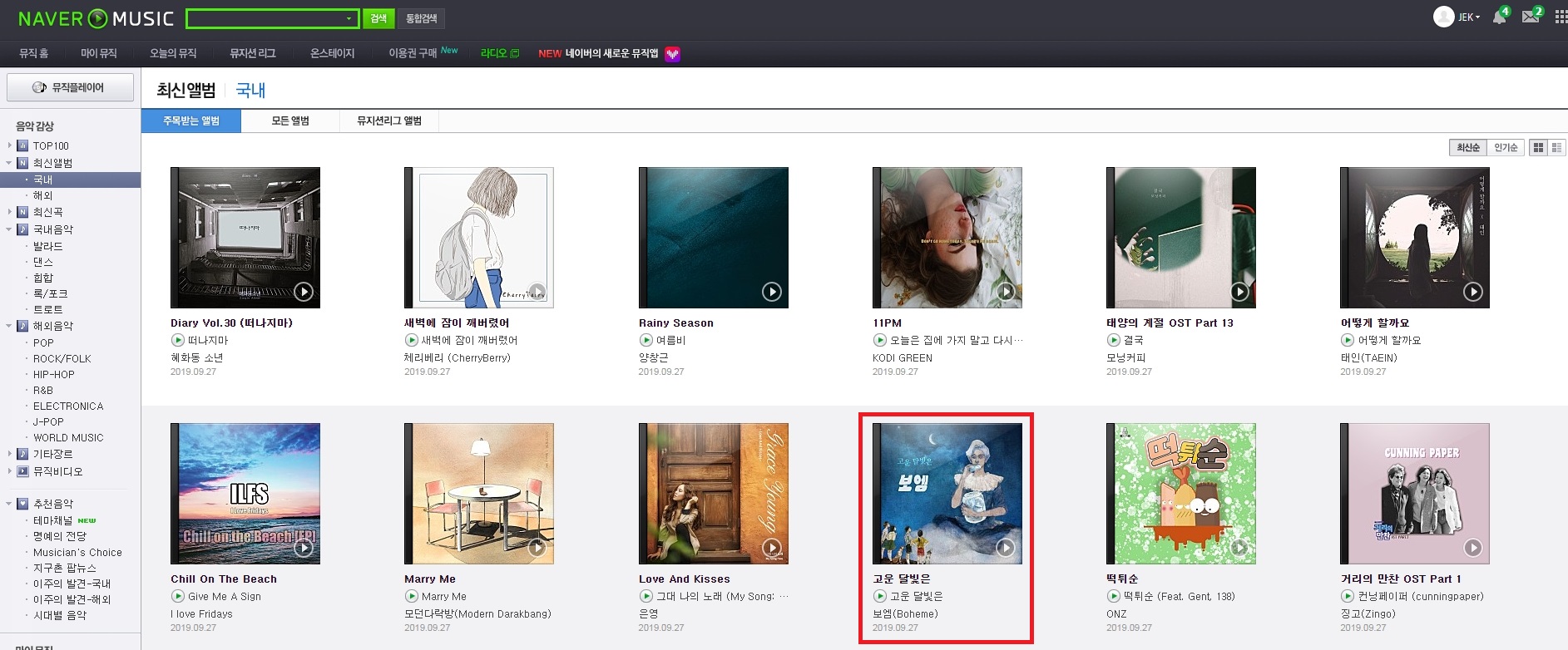Open the notifications bell icon
This screenshot has height=650, width=1568.
pos(1499,17)
